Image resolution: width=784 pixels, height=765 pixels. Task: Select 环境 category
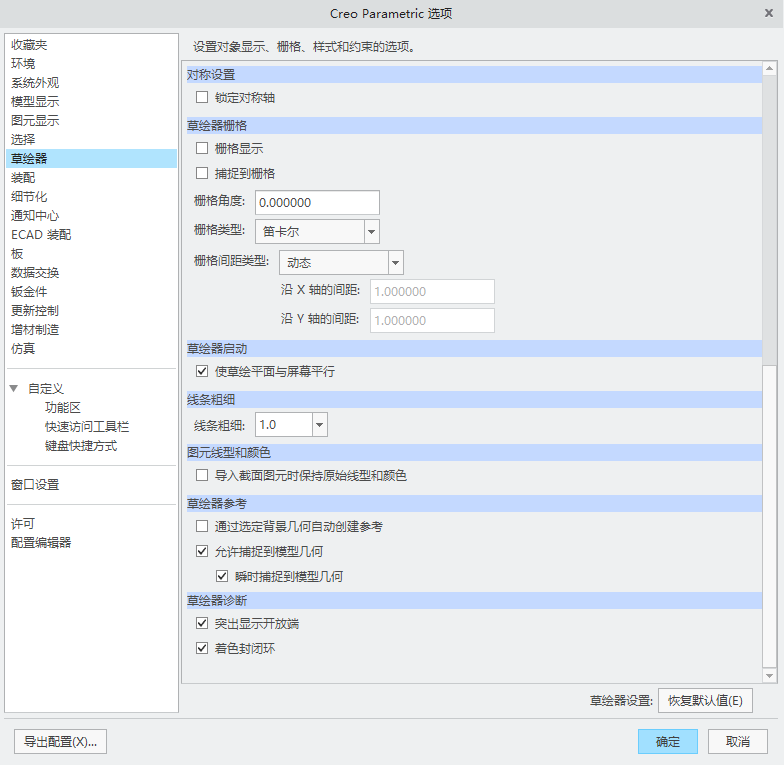(x=92, y=64)
